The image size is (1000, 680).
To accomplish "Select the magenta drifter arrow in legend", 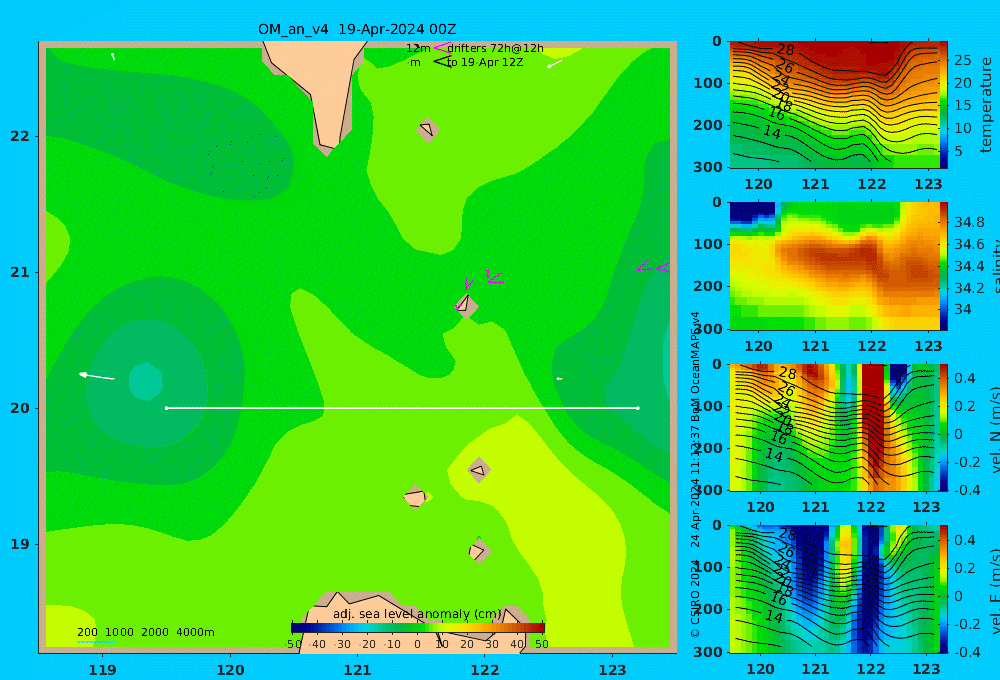I will point(442,48).
